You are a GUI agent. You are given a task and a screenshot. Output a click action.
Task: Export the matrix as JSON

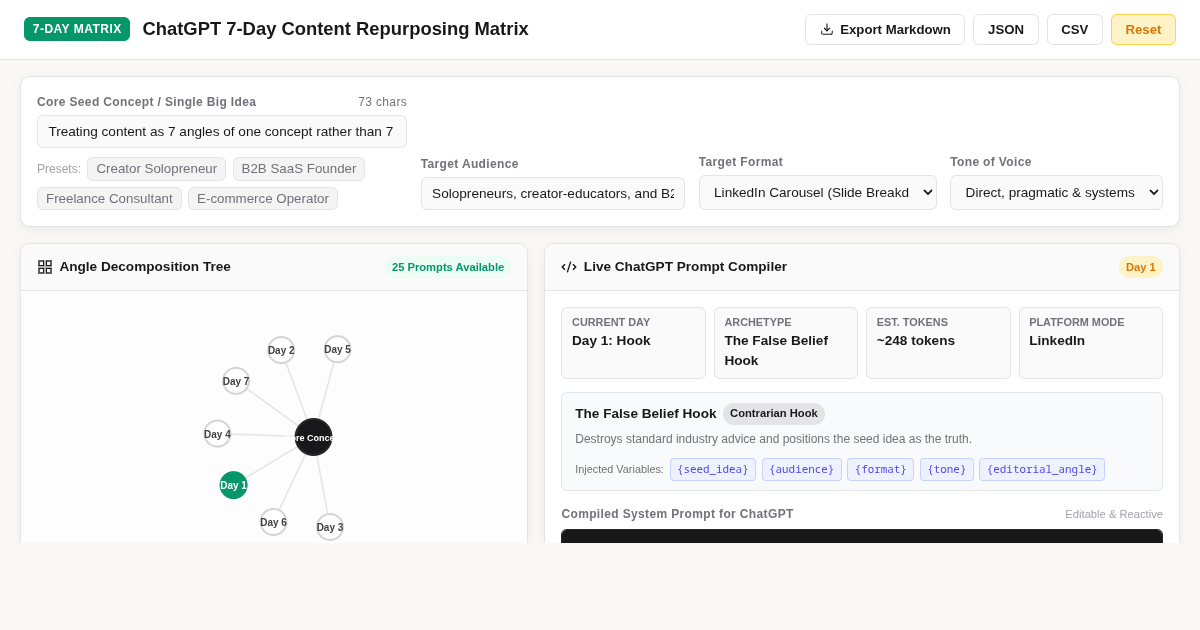(x=1006, y=29)
